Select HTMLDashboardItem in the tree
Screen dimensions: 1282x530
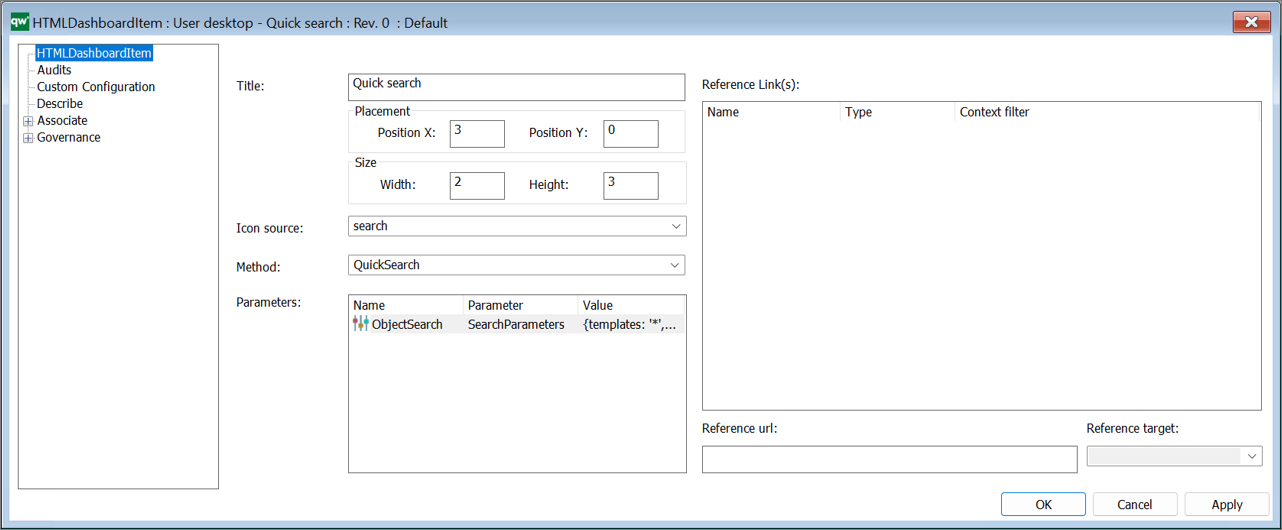(x=94, y=53)
